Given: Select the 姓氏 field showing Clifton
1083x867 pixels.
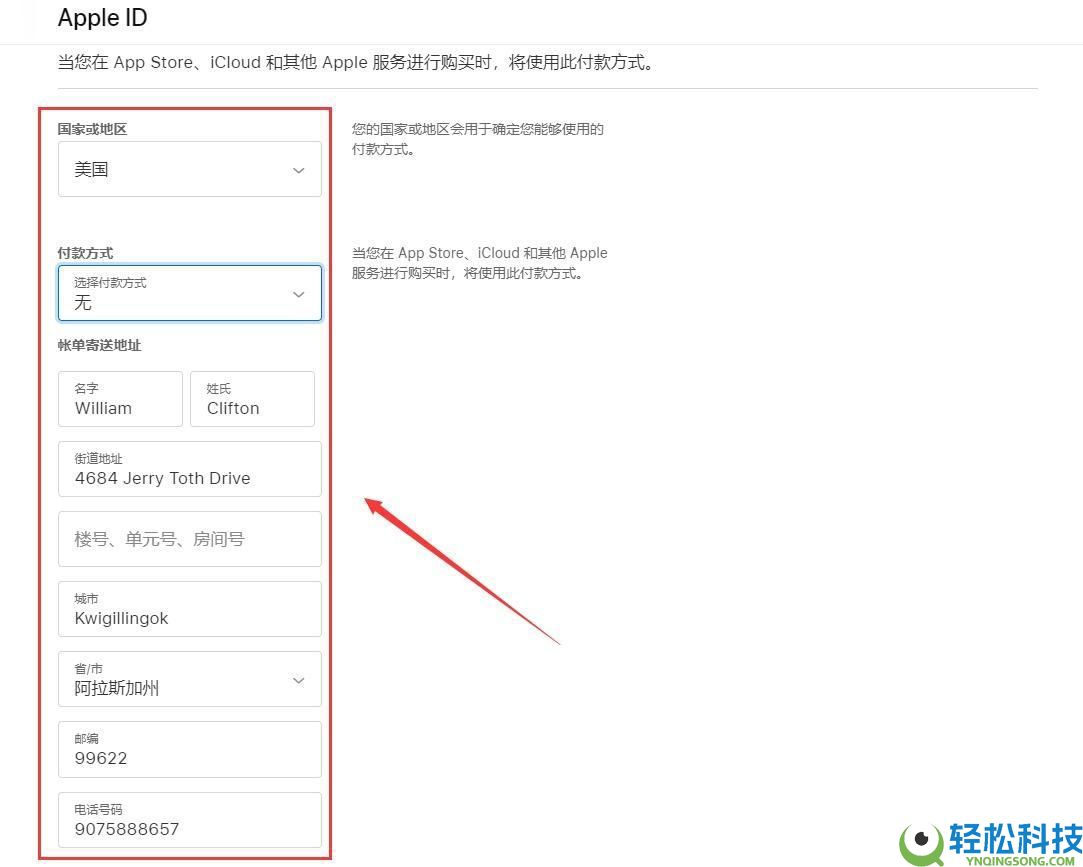Looking at the screenshot, I should tap(252, 399).
